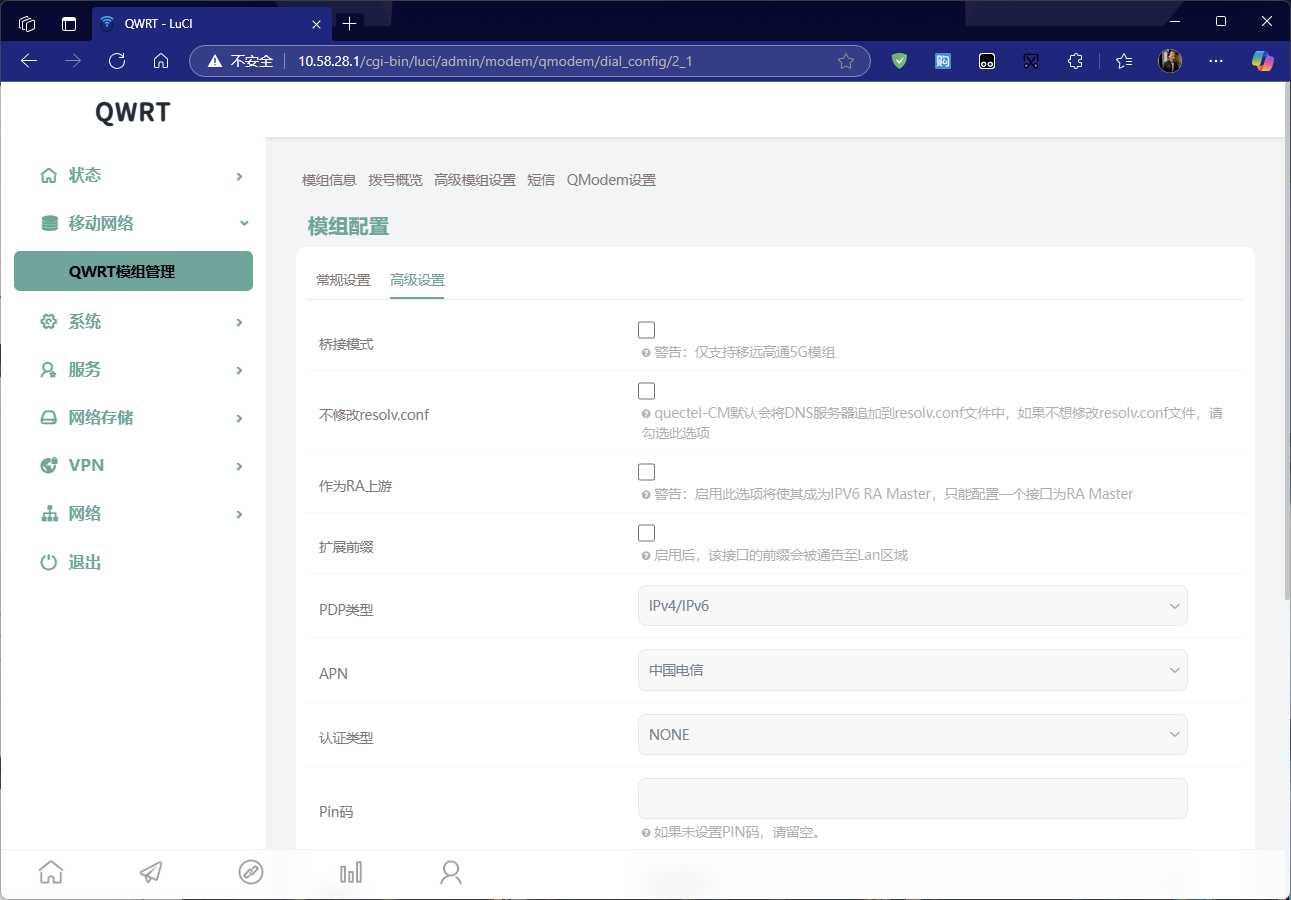Open the Edge settings and more menu

1216,61
